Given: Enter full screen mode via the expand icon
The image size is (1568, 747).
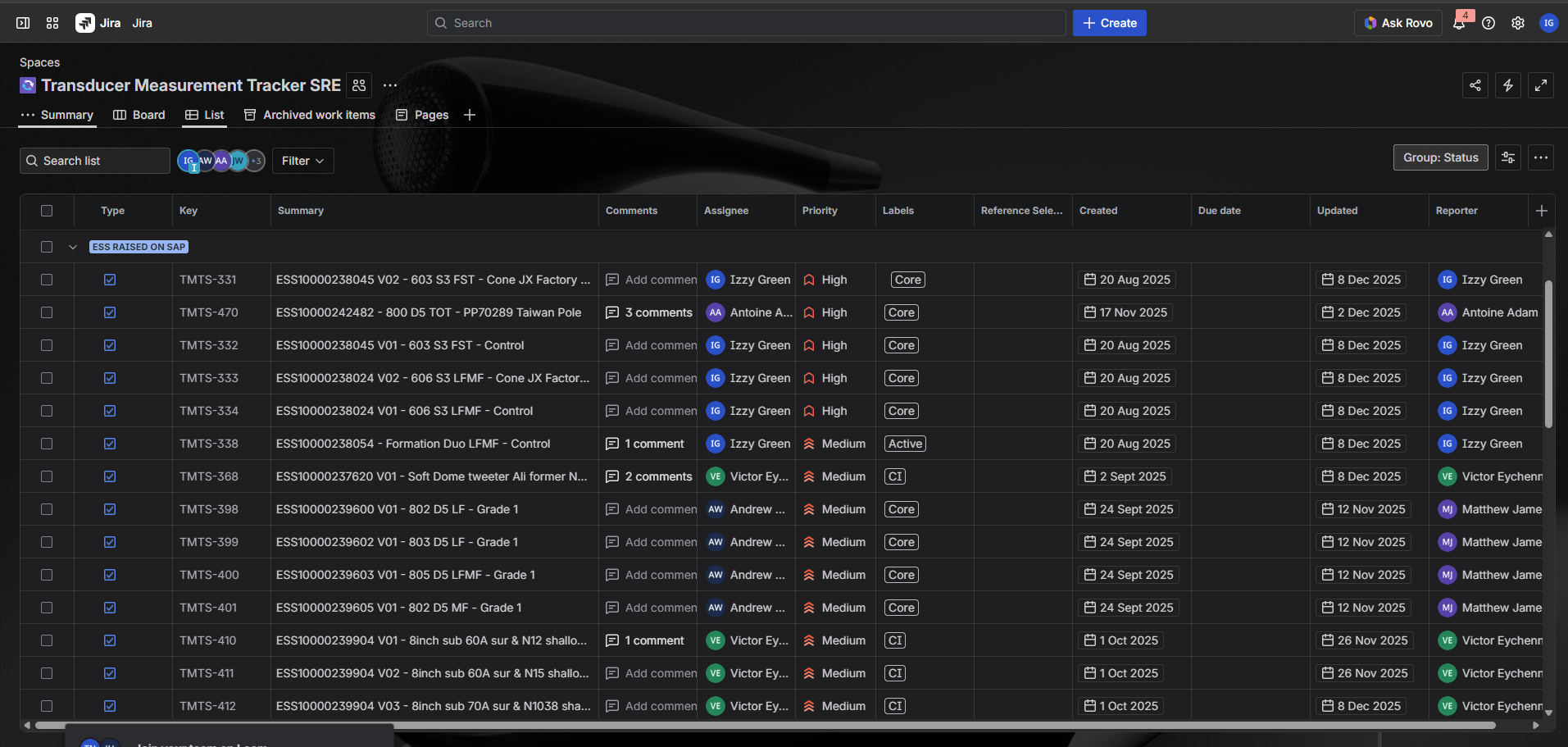Looking at the screenshot, I should click(x=1541, y=85).
